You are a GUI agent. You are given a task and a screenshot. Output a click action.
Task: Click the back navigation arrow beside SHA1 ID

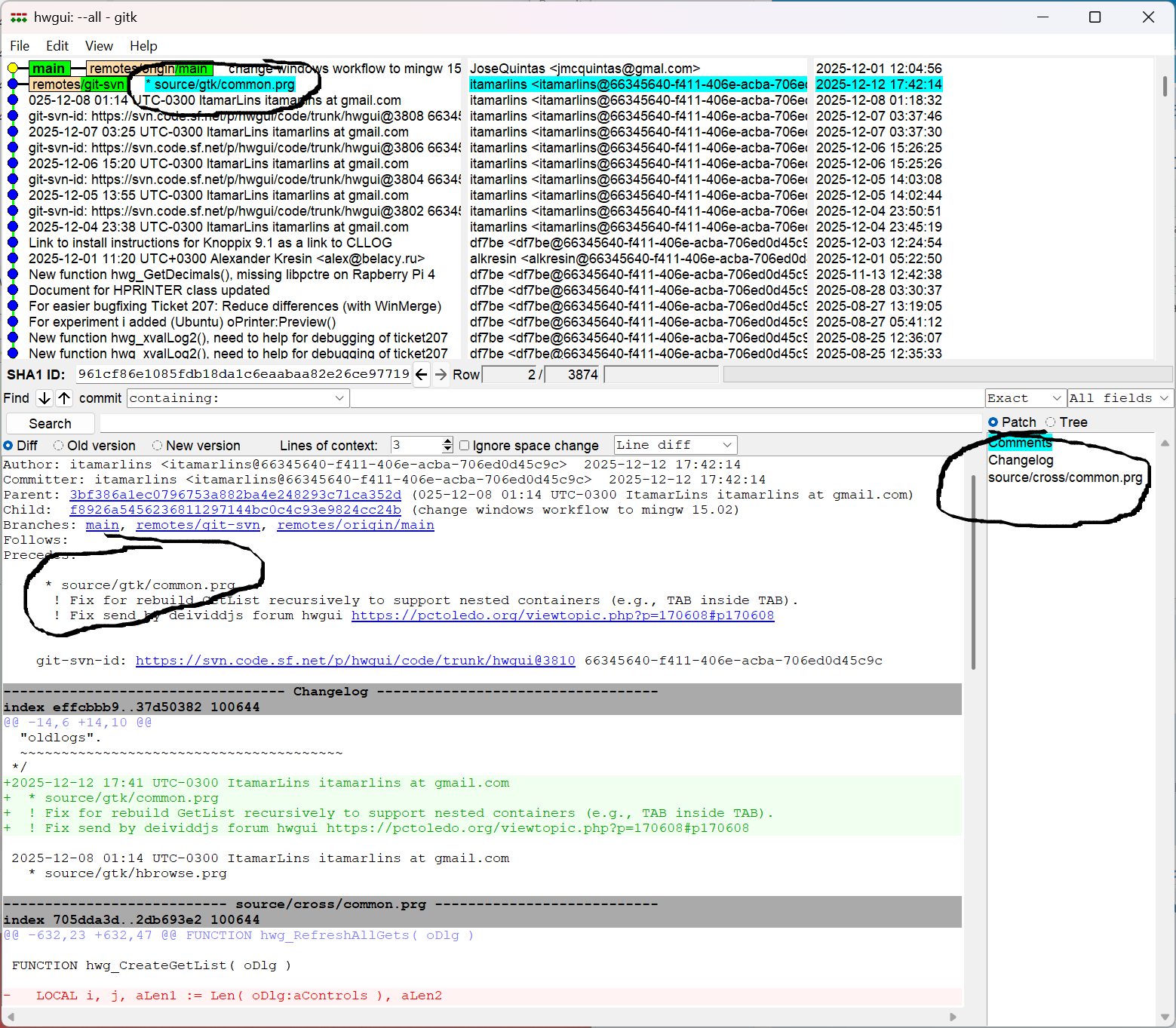pos(422,374)
